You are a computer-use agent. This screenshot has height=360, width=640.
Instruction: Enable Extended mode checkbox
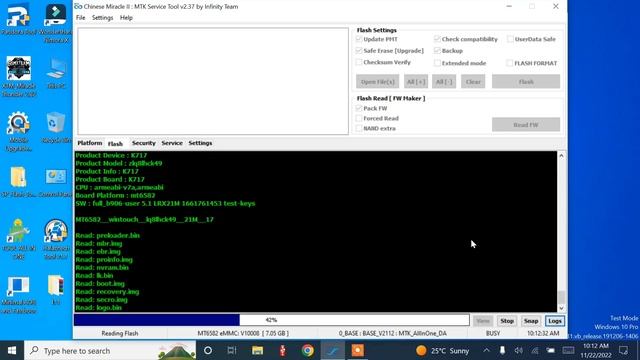tap(437, 63)
